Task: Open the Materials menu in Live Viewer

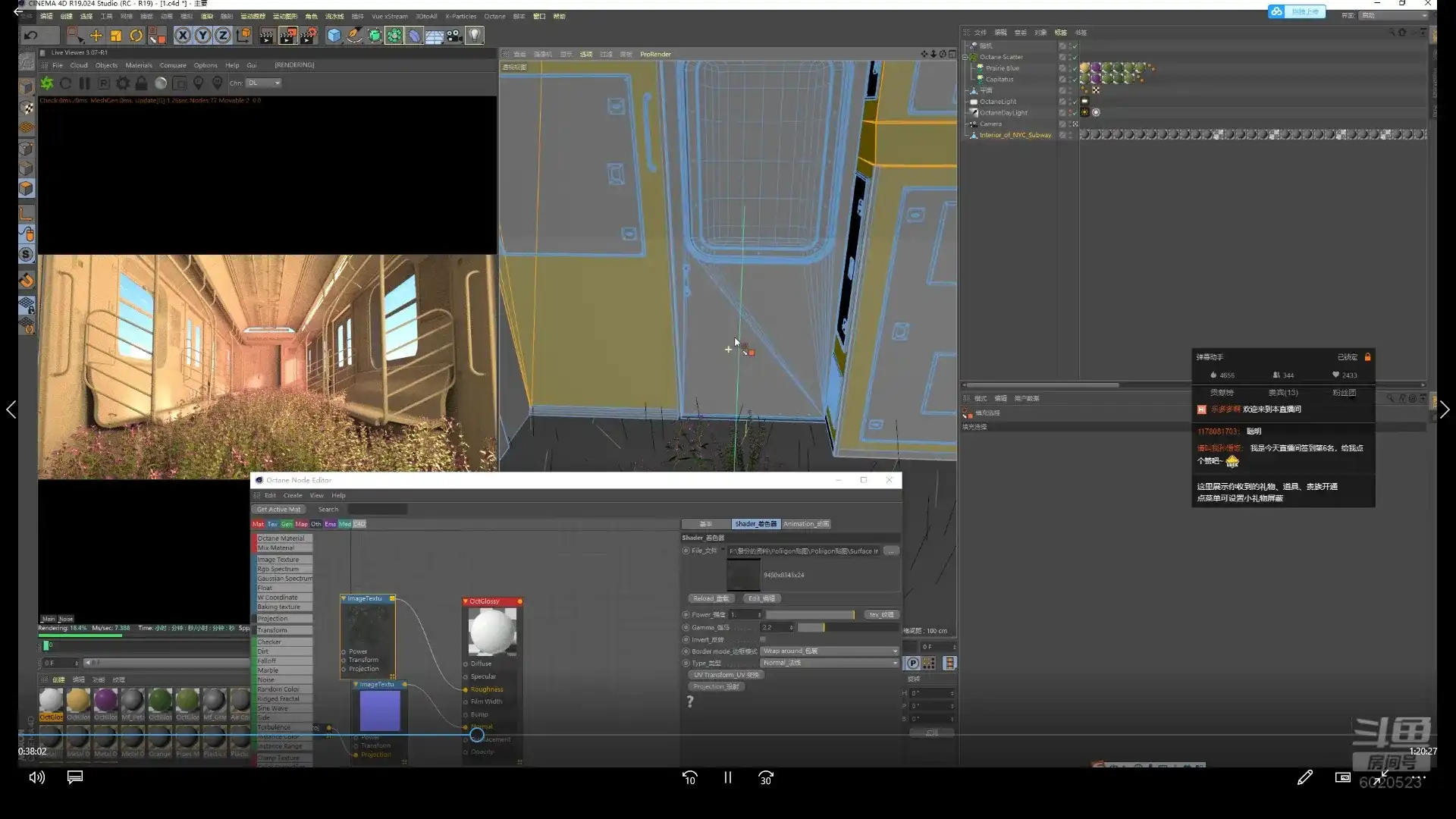Action: point(139,65)
